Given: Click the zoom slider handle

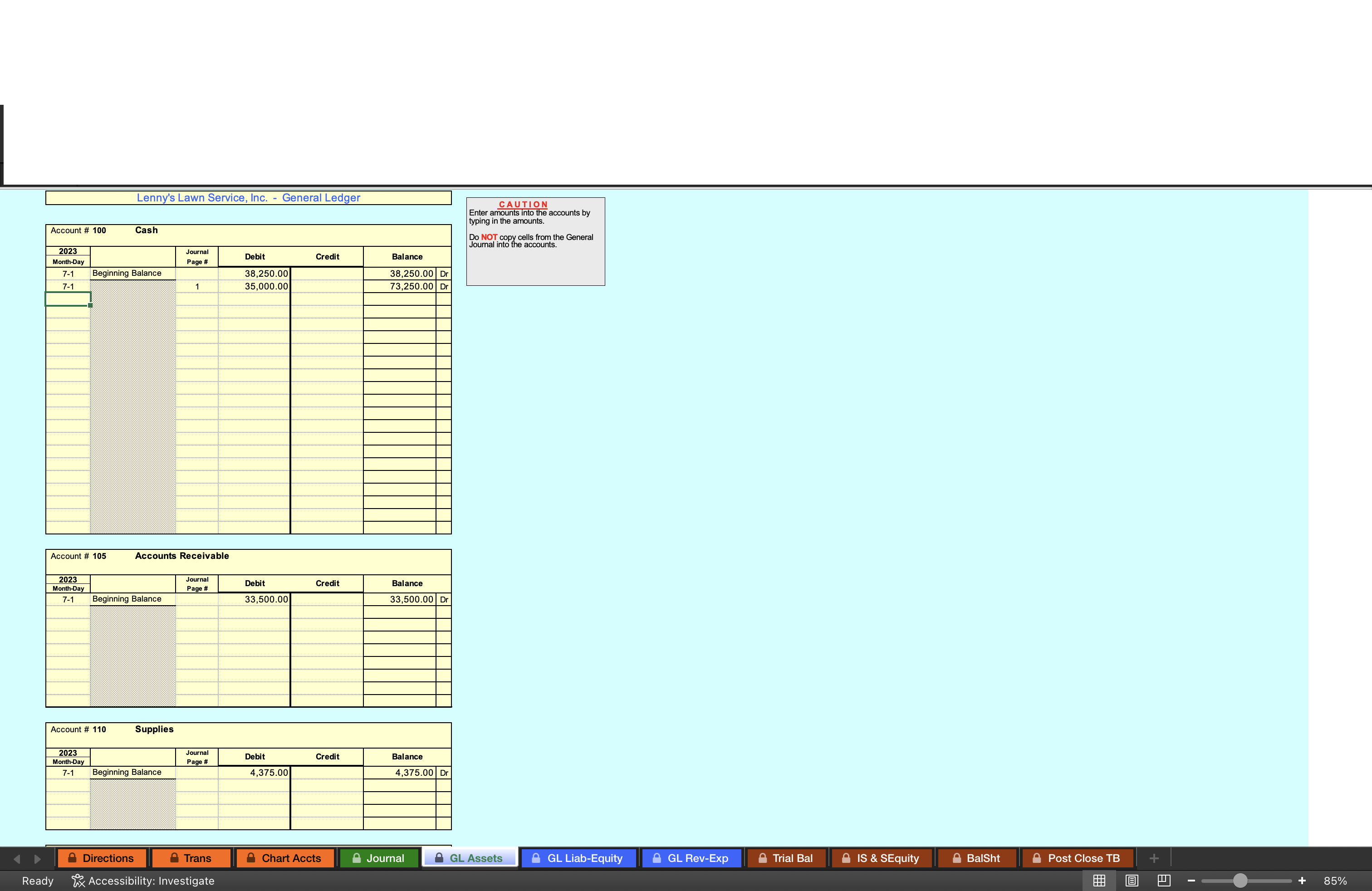Looking at the screenshot, I should click(x=1240, y=881).
